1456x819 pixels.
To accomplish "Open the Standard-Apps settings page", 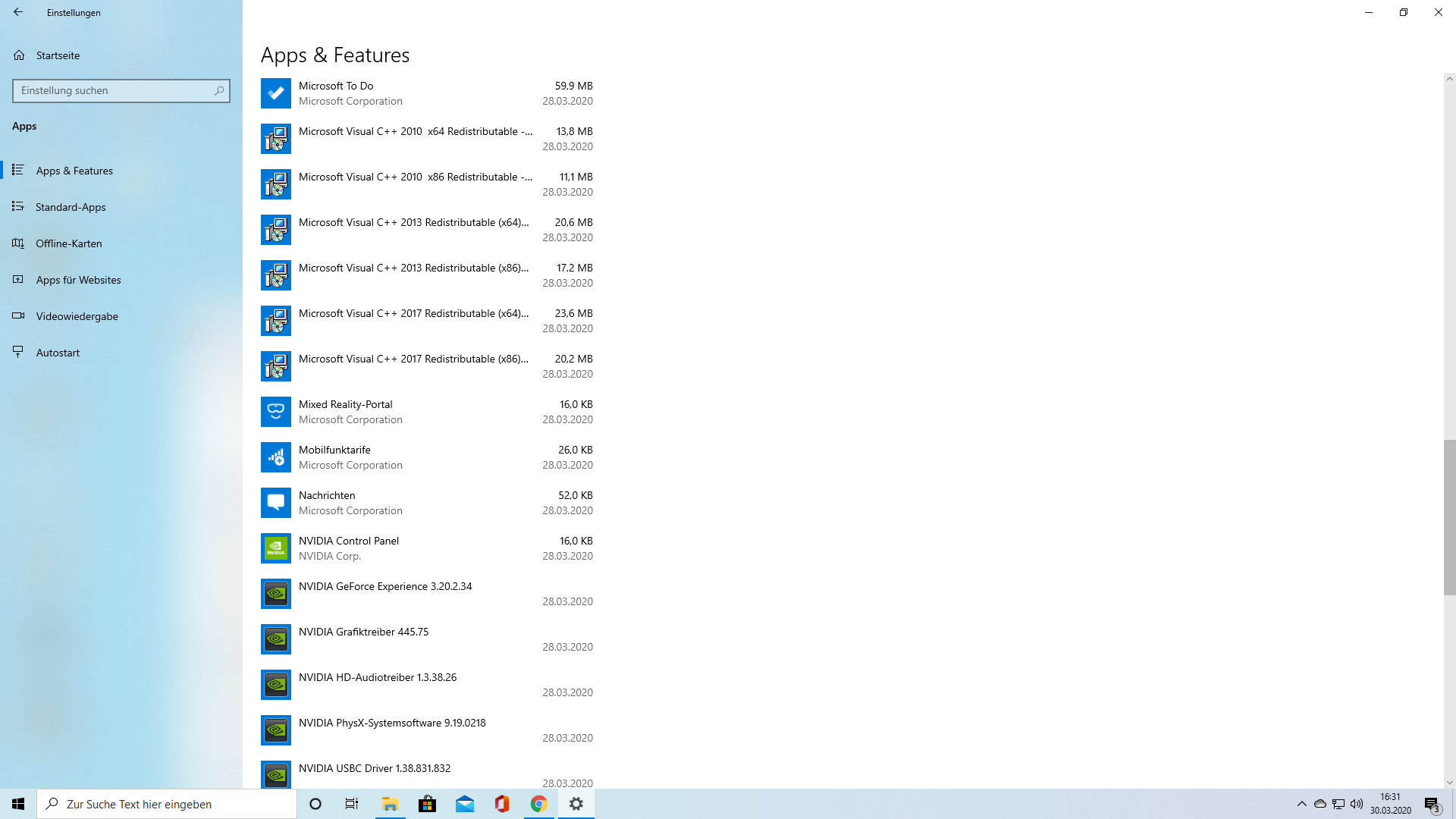I will (71, 207).
